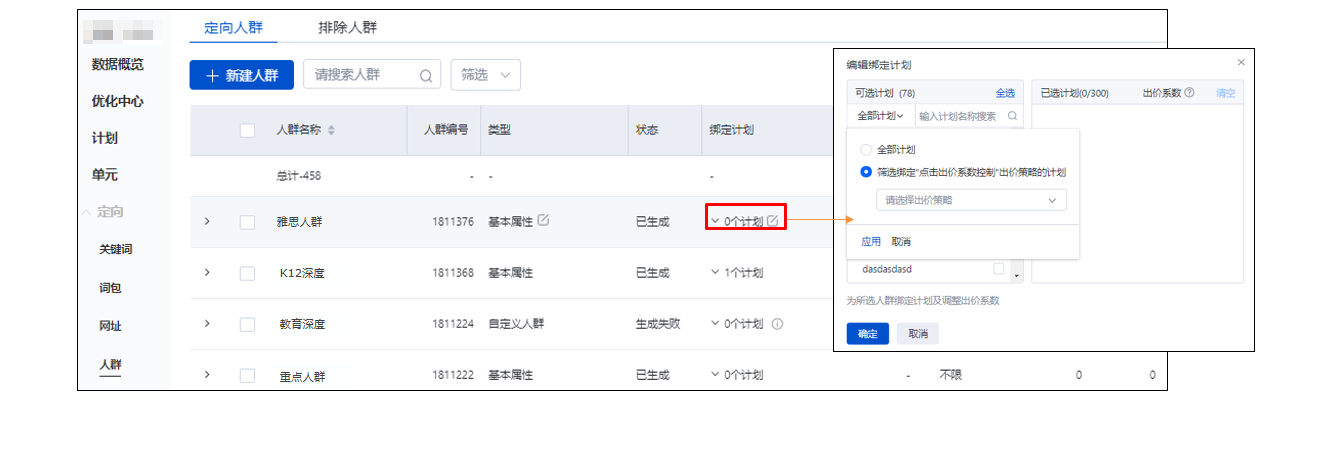The width and height of the screenshot is (1340, 468).
Task: Click the 新建人群 button
Action: click(x=241, y=75)
